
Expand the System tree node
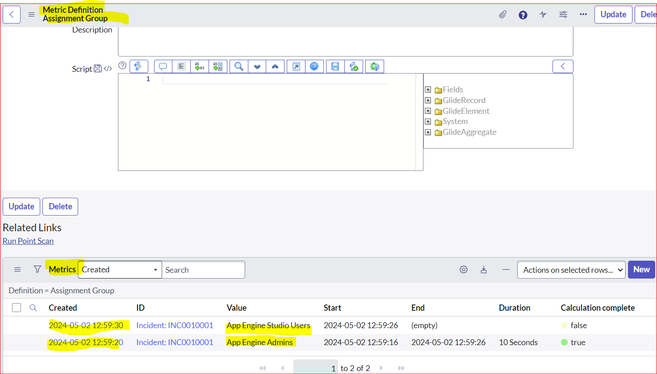tap(428, 121)
